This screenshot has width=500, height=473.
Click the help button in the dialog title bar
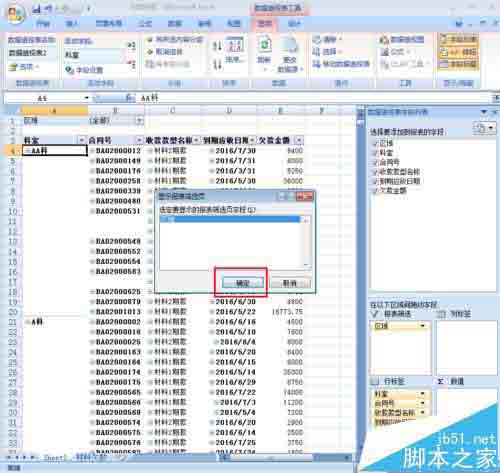click(283, 196)
